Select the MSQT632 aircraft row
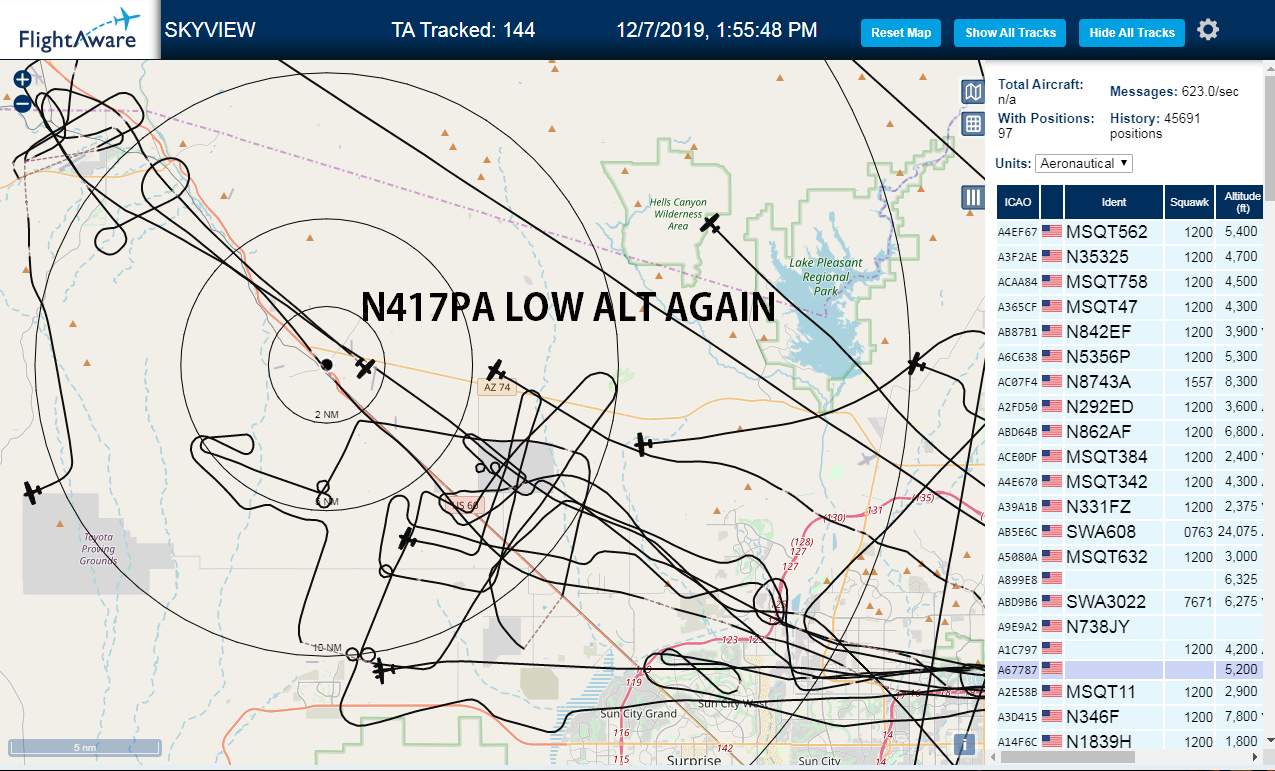 pyautogui.click(x=1130, y=557)
